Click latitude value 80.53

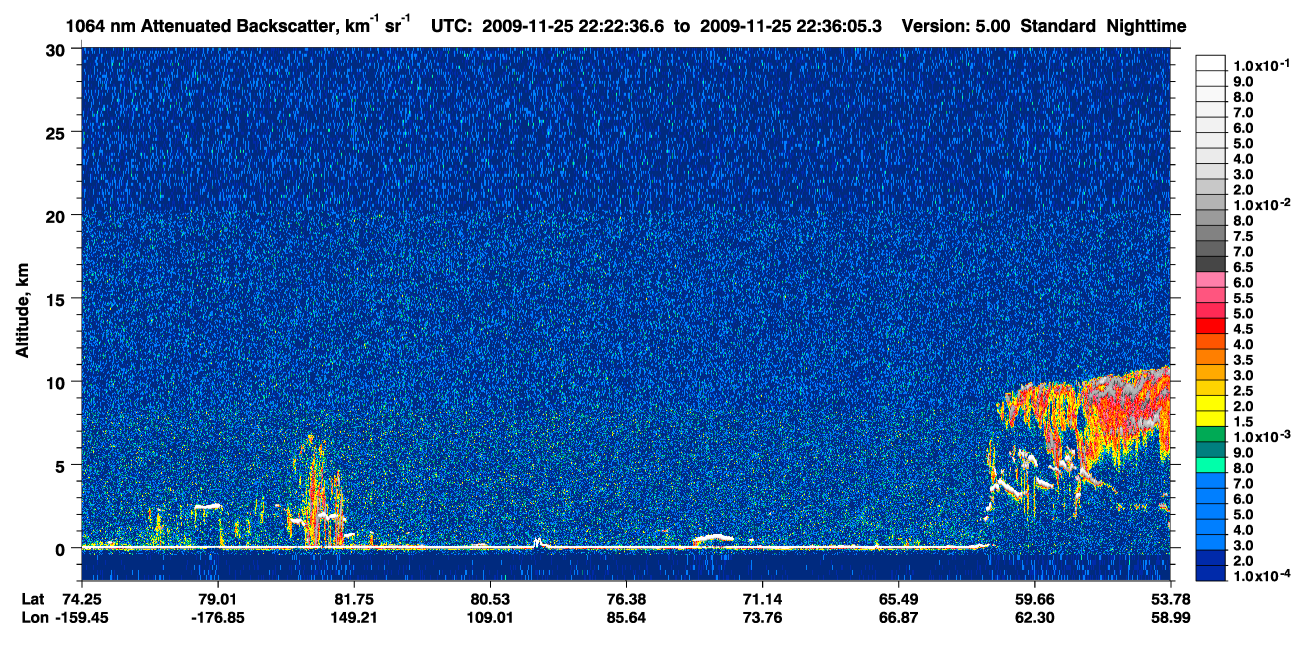click(490, 599)
